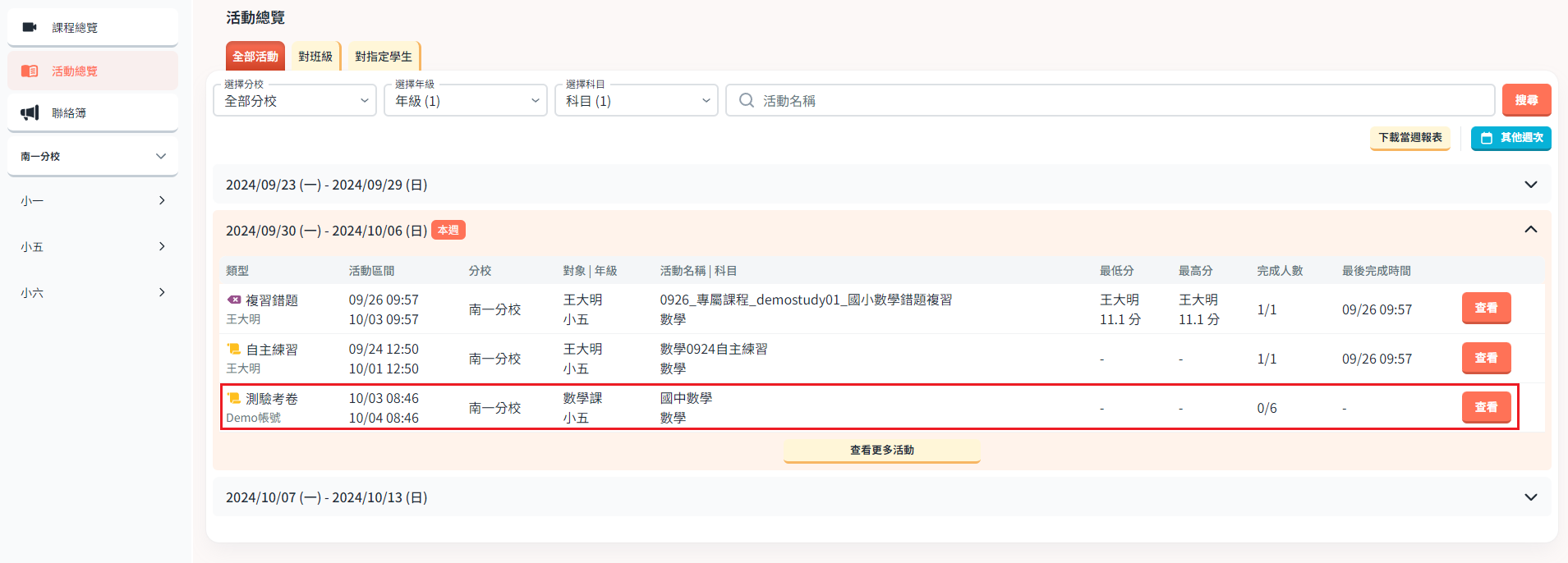Click 查看 for the 複習錯題 row

click(1486, 309)
